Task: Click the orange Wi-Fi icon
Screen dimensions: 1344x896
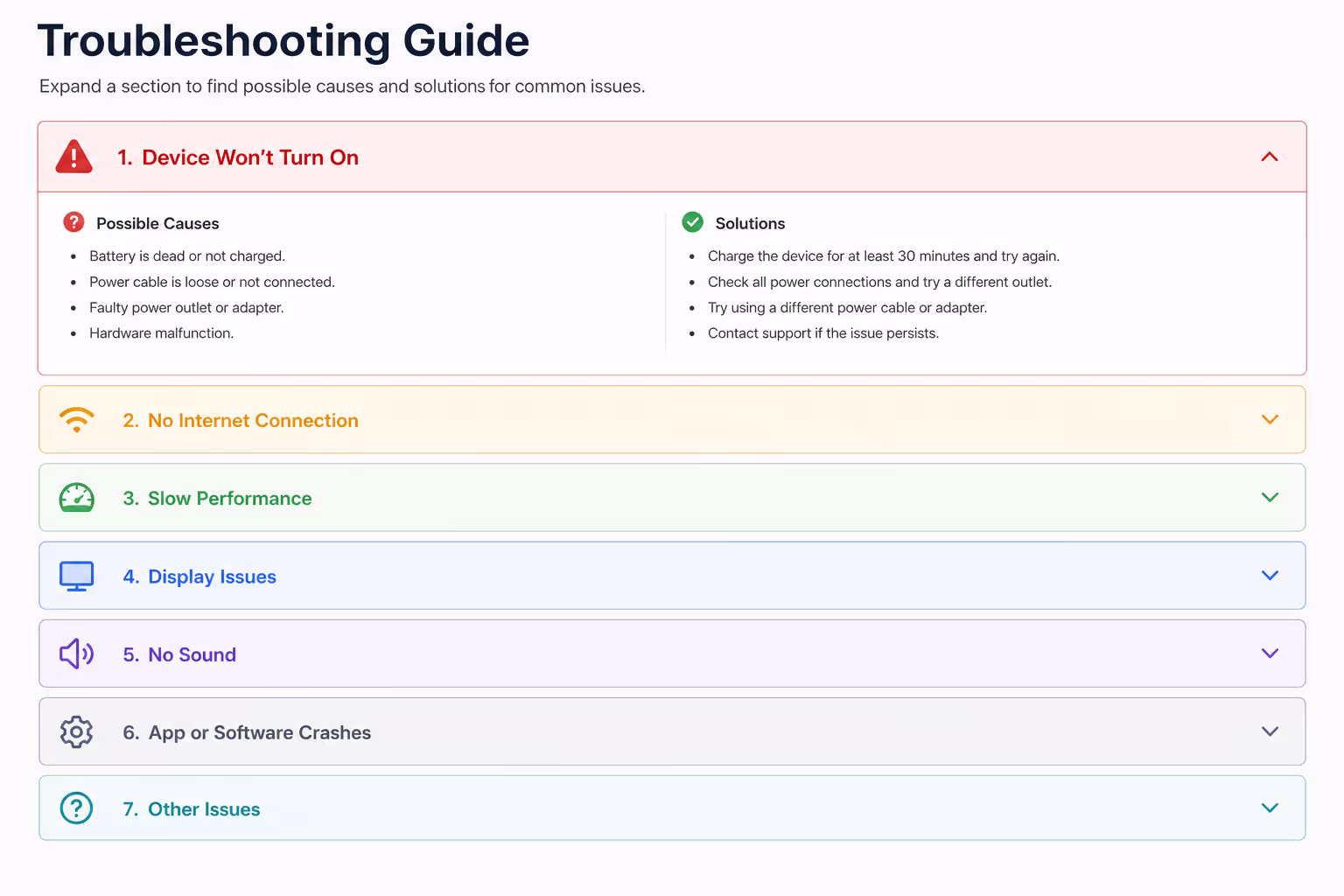Action: (x=77, y=420)
